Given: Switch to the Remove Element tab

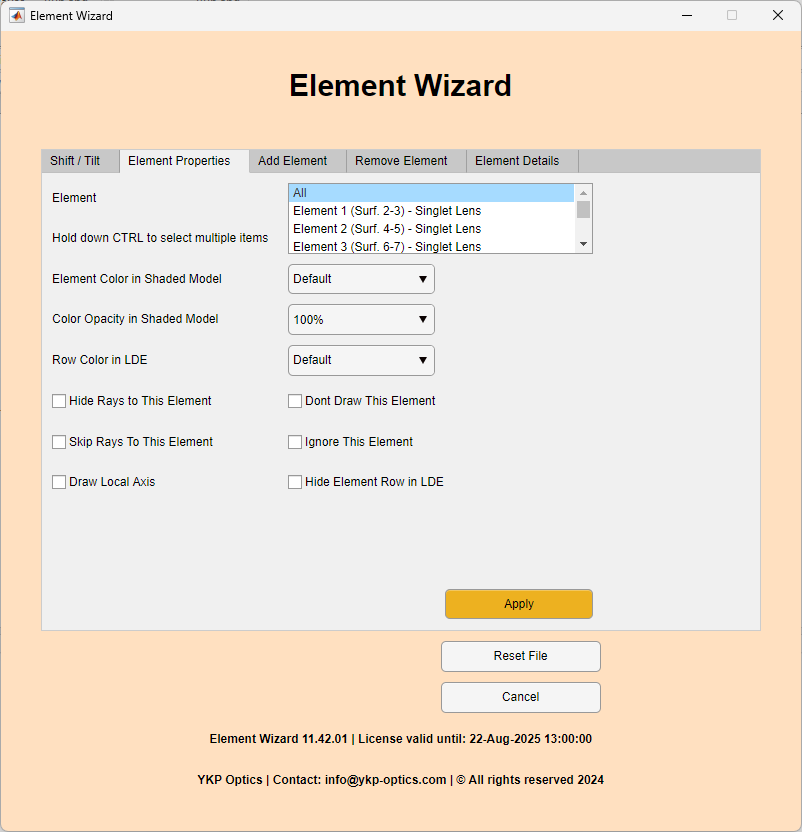Looking at the screenshot, I should pos(402,160).
